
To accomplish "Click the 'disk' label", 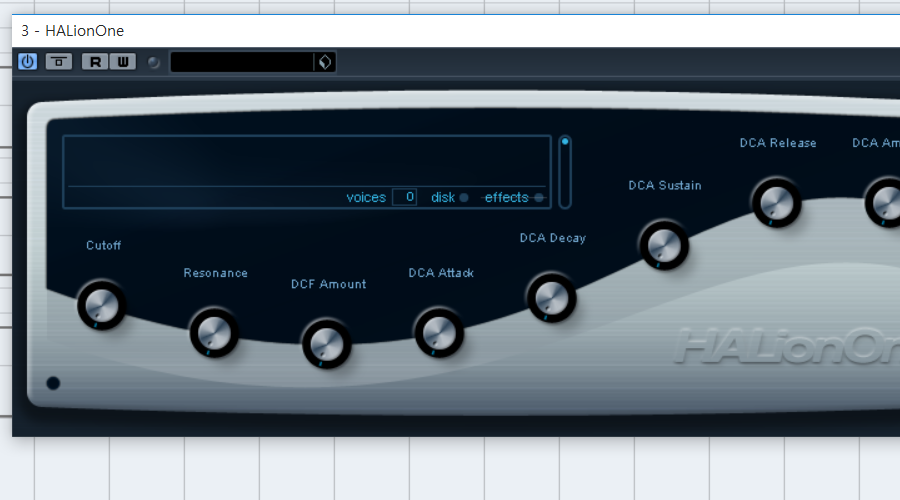I will click(x=443, y=197).
